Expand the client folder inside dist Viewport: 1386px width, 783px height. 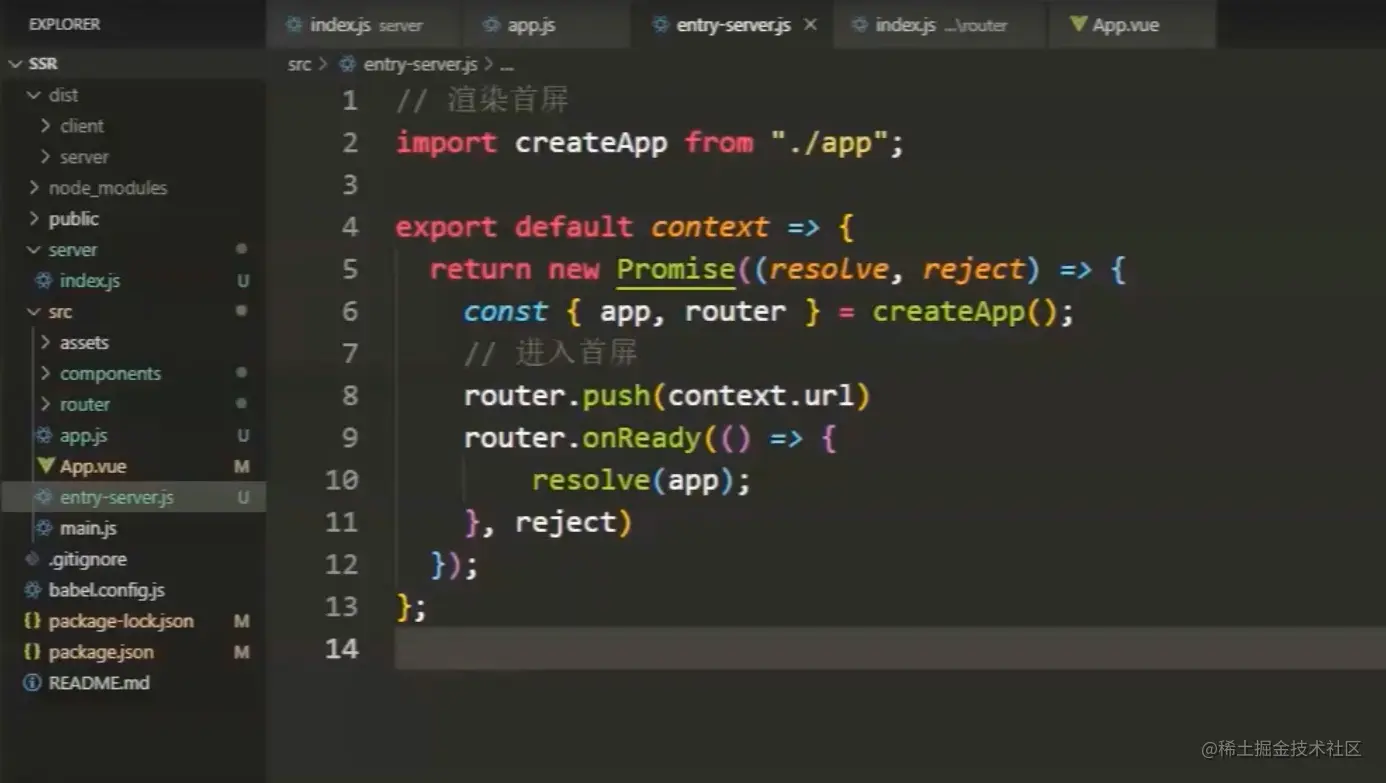point(45,126)
